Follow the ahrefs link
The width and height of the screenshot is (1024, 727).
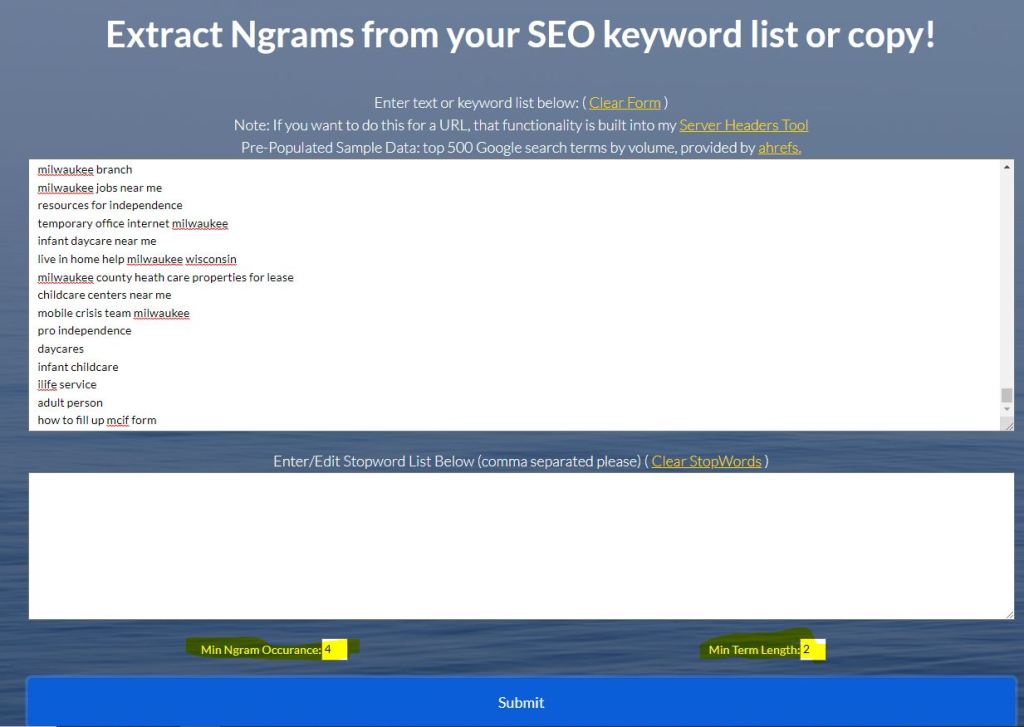779,148
